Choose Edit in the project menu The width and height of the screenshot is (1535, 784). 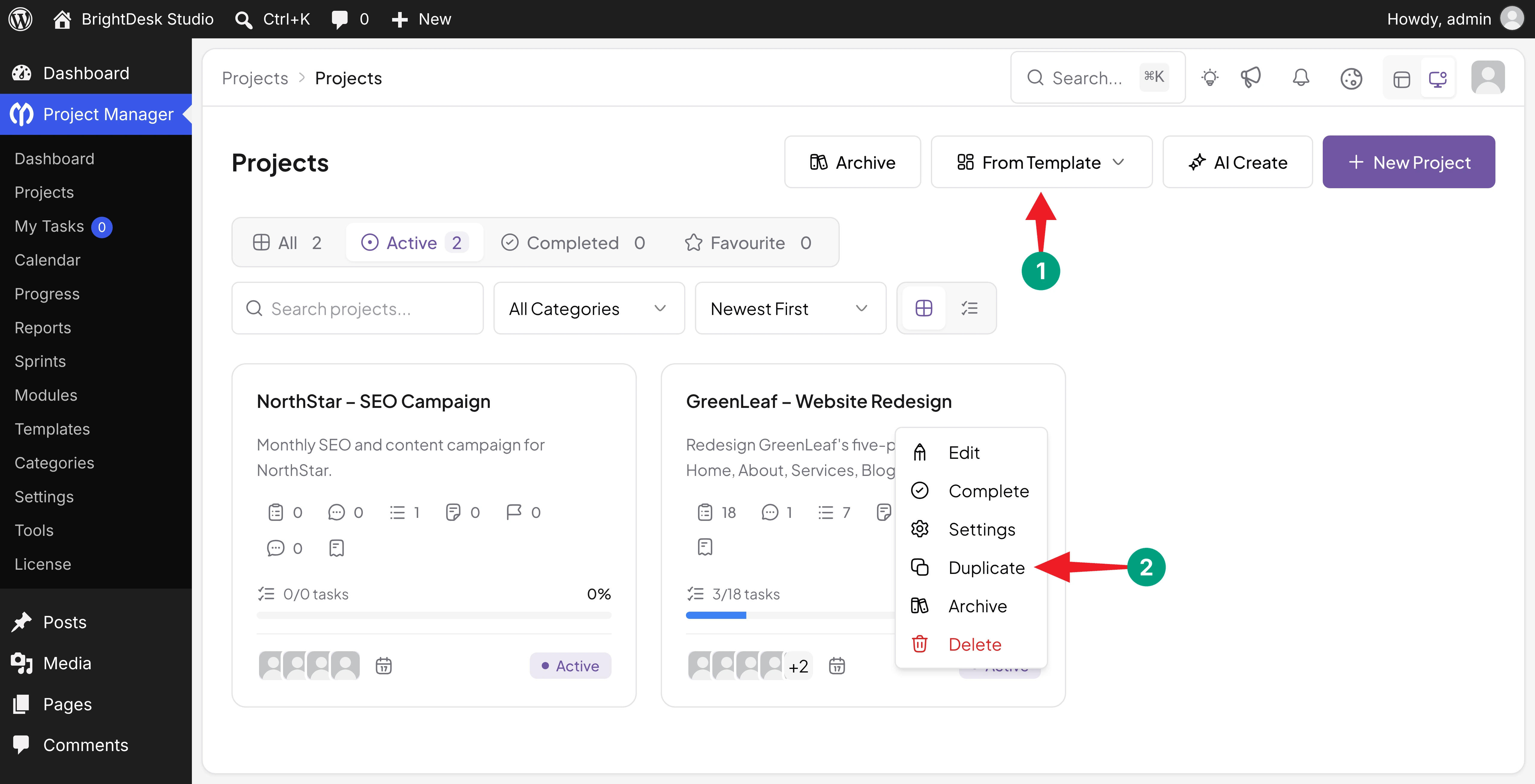pyautogui.click(x=971, y=453)
